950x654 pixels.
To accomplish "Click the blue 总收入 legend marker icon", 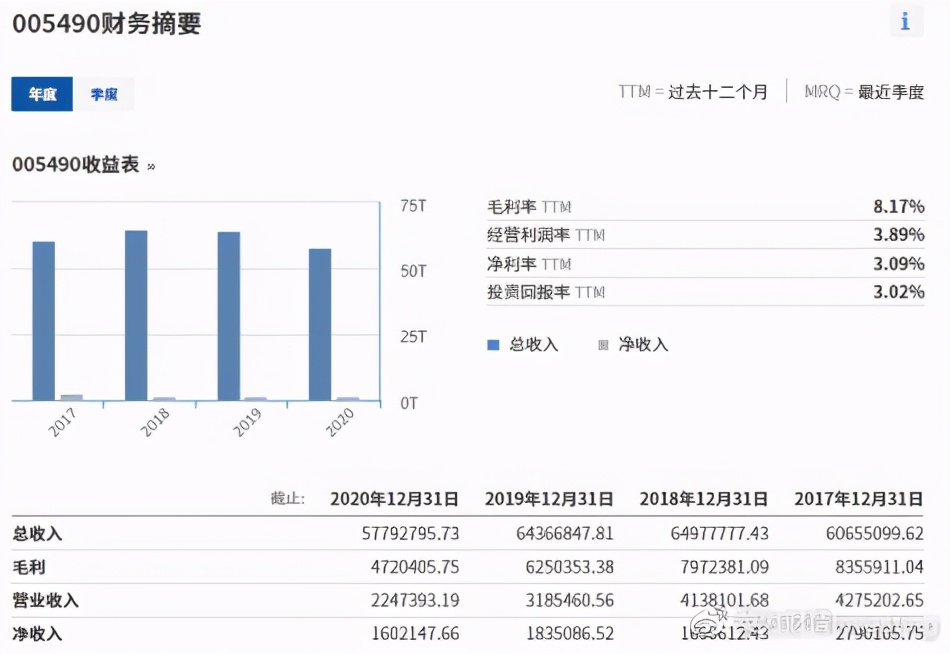I will [492, 344].
